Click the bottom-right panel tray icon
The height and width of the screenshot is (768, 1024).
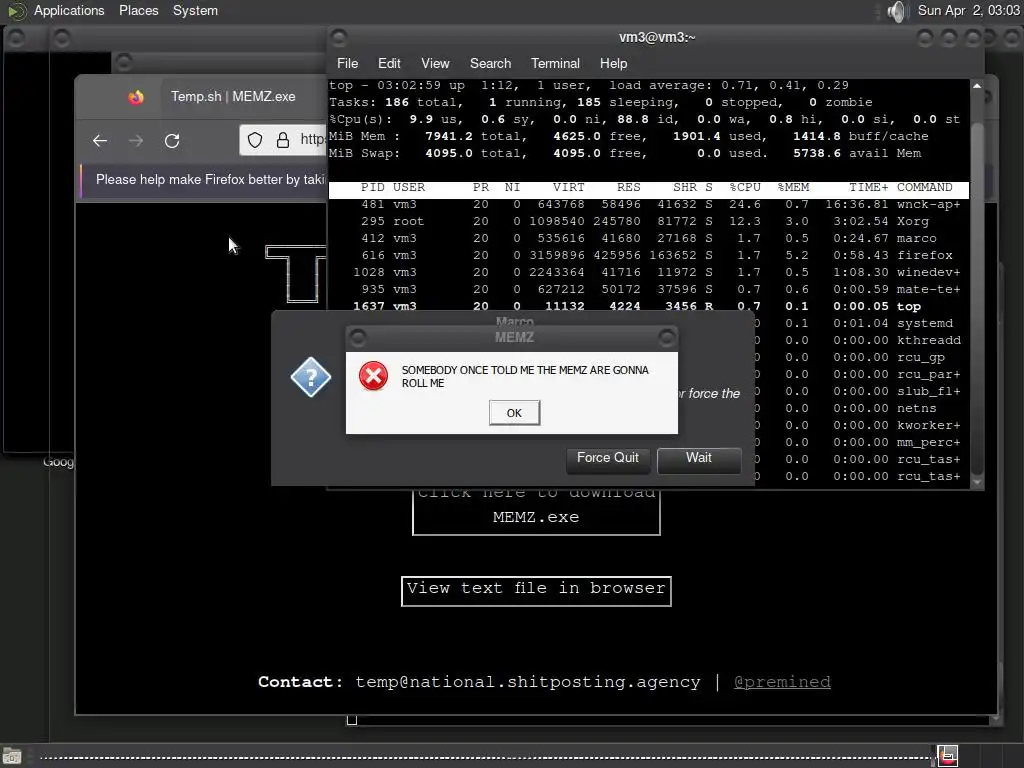pyautogui.click(x=948, y=756)
